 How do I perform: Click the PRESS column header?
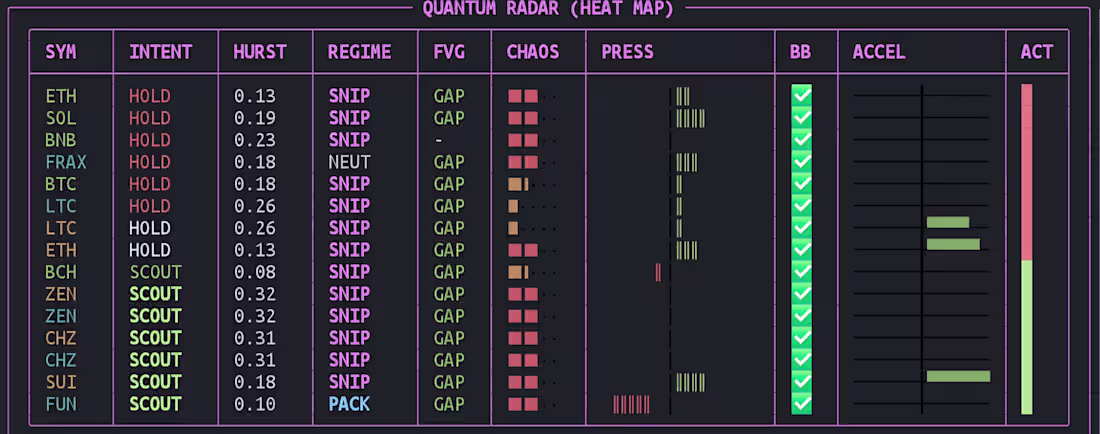[627, 52]
